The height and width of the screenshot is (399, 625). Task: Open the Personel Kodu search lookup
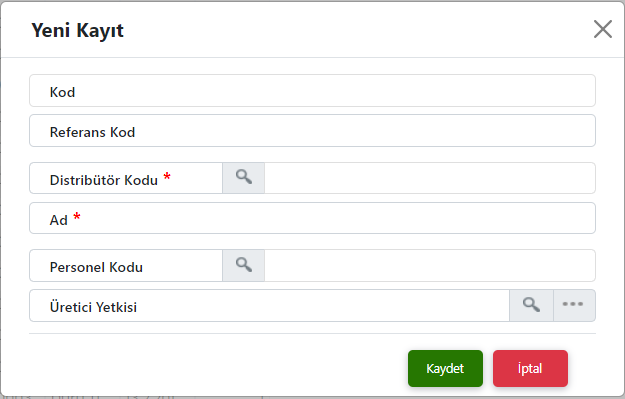click(x=244, y=265)
